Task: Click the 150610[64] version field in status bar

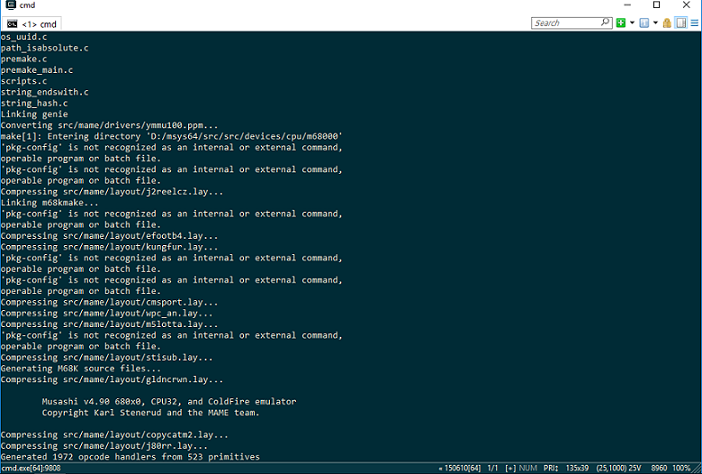Action: point(462,467)
